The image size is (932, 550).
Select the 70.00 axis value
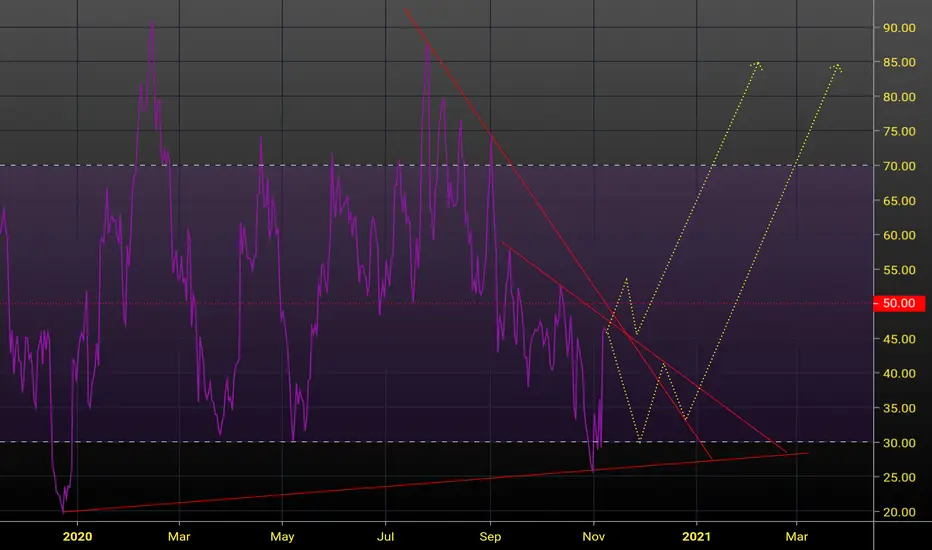[x=899, y=166]
